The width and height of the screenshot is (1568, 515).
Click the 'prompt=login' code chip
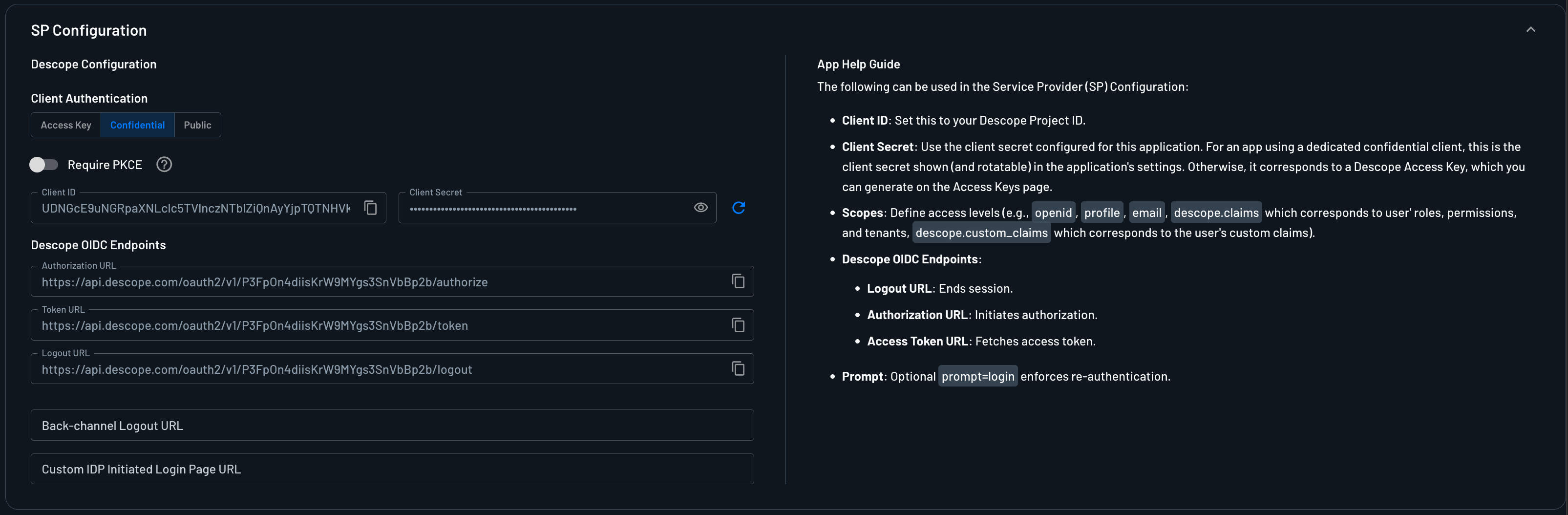tap(977, 376)
